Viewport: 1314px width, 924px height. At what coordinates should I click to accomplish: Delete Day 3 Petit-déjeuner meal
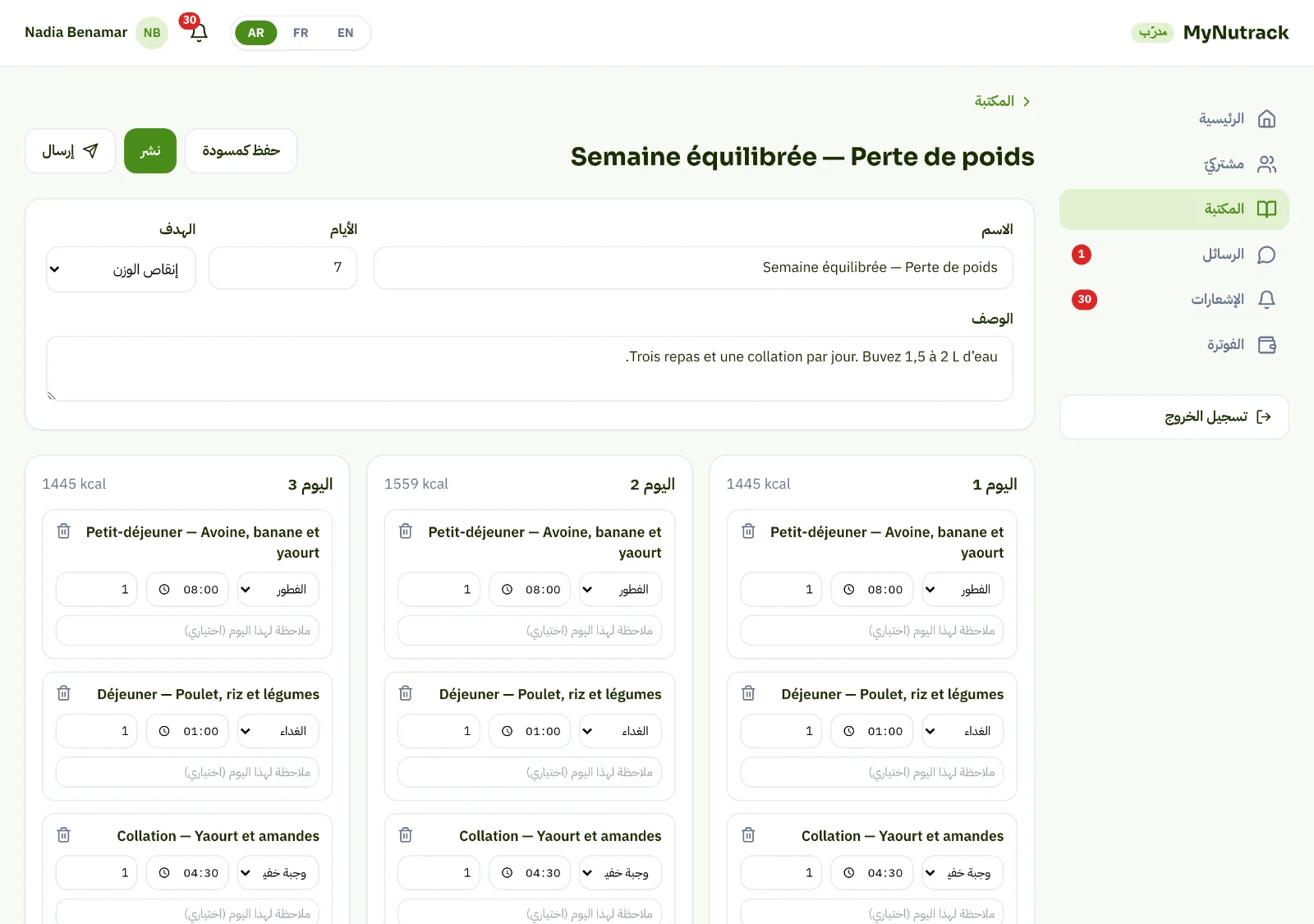pos(64,531)
